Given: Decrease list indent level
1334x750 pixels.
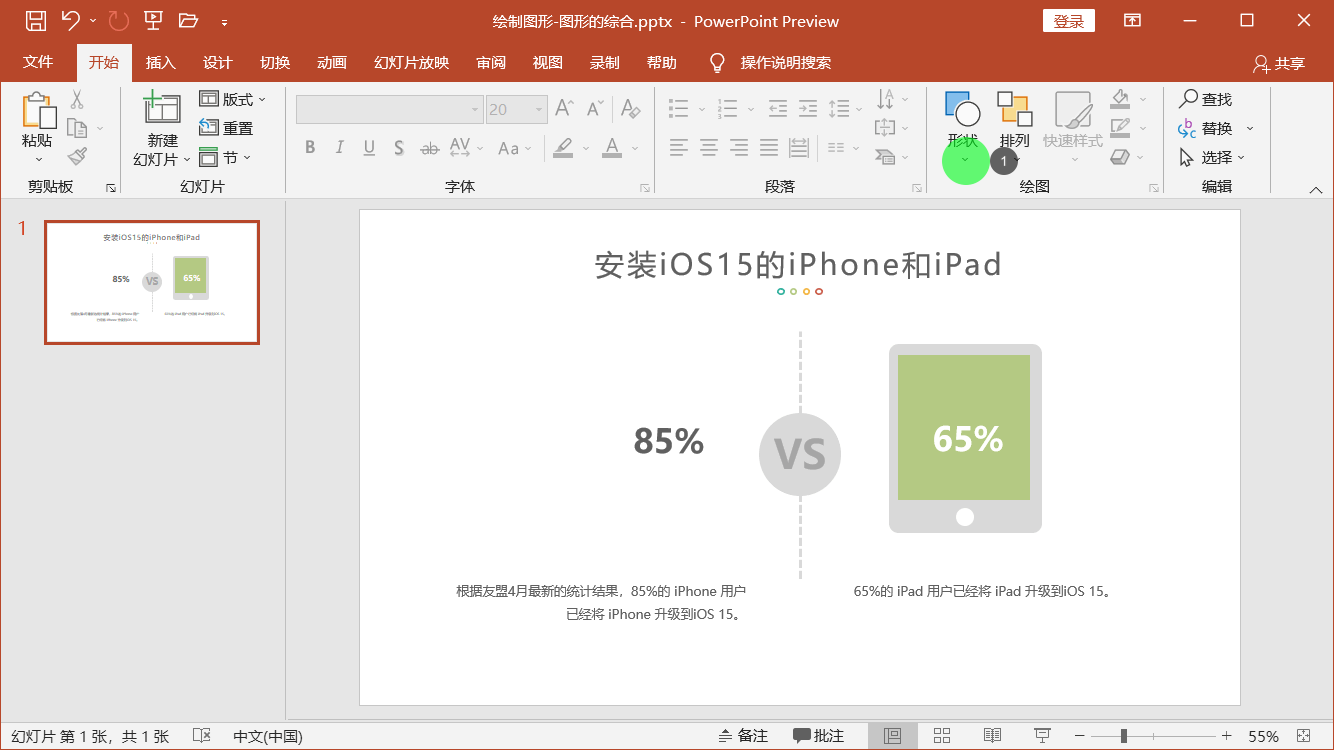Looking at the screenshot, I should (778, 108).
